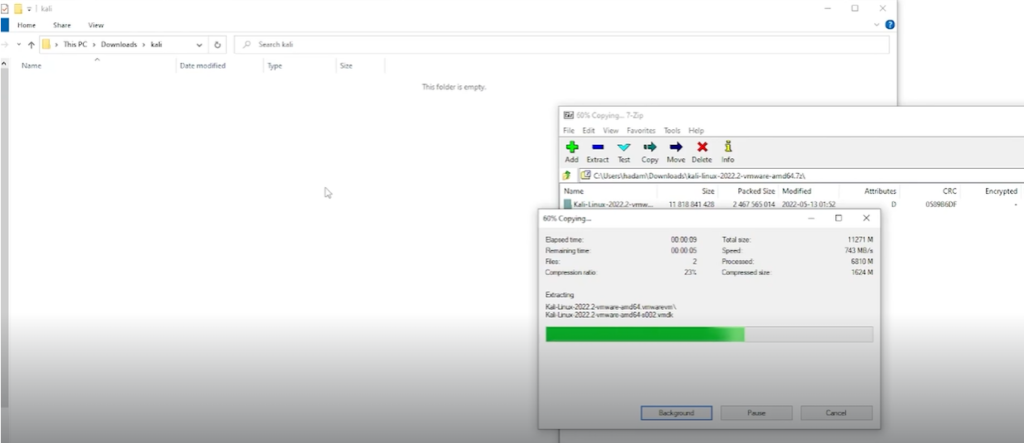This screenshot has height=443, width=1024.
Task: Open the Favorites menu in 7-Zip
Action: [x=641, y=131]
